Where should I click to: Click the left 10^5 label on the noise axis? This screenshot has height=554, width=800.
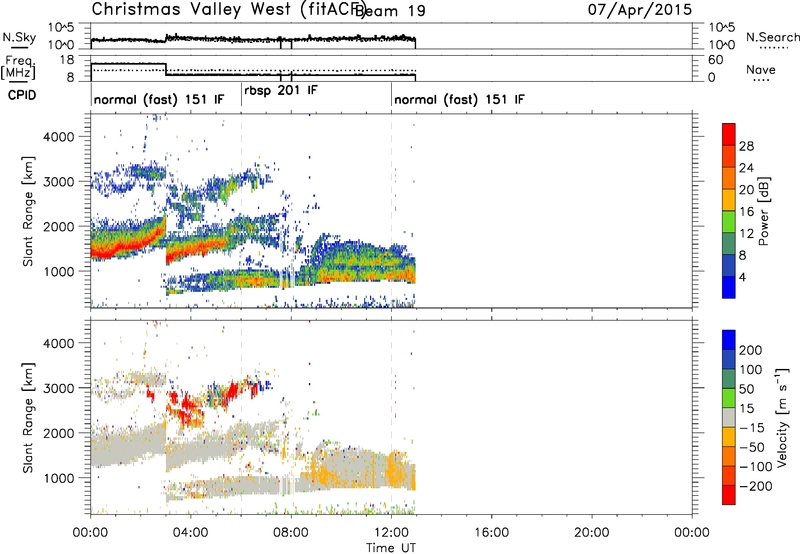[62, 28]
